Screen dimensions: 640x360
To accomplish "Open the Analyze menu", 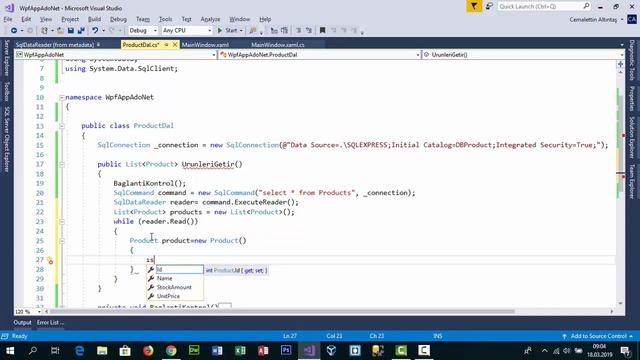I will pyautogui.click(x=210, y=19).
